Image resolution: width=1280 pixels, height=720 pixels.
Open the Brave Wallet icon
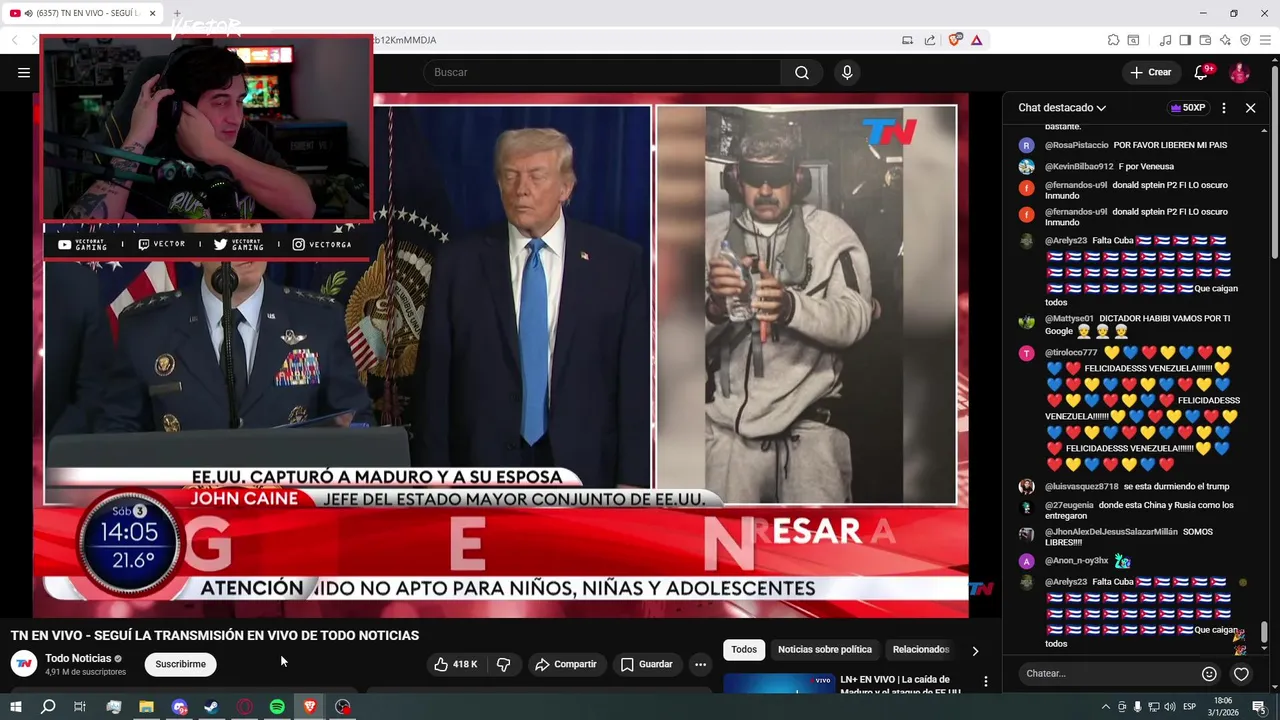pyautogui.click(x=1205, y=40)
